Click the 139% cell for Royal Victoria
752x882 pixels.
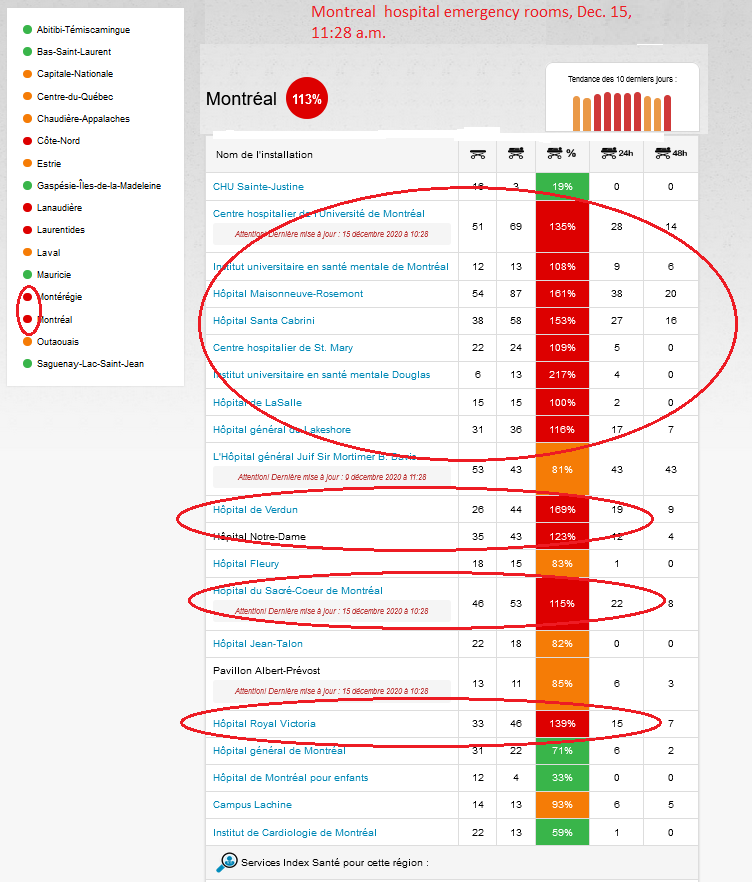point(562,723)
